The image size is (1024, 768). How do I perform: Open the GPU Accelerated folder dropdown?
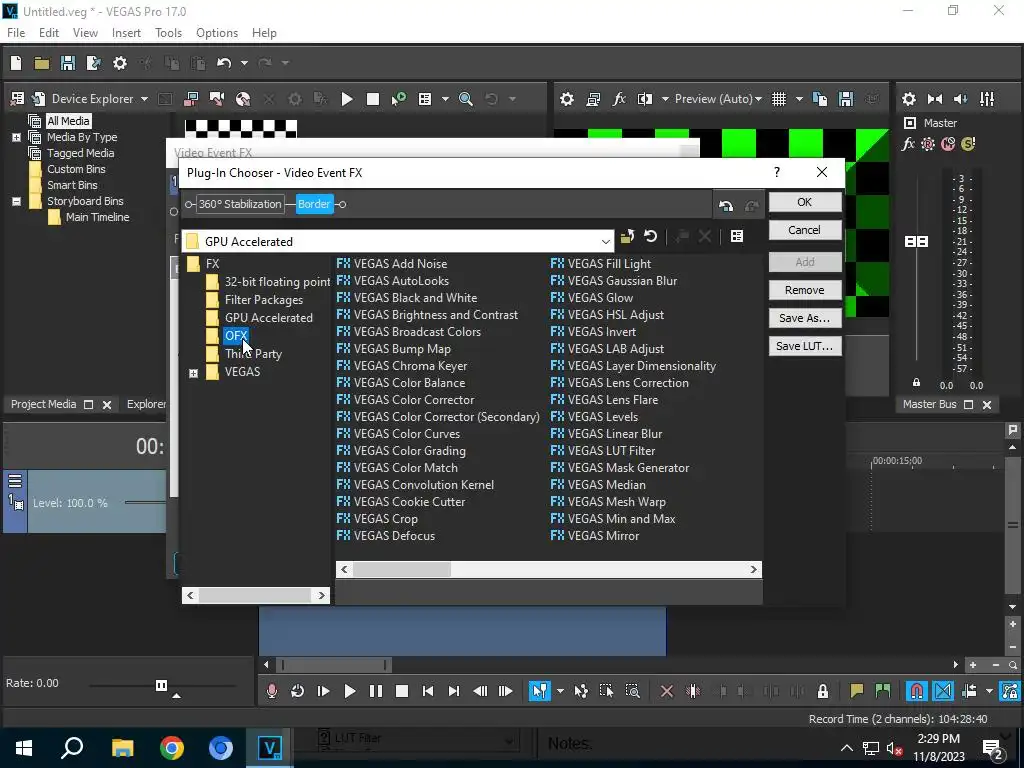(605, 242)
